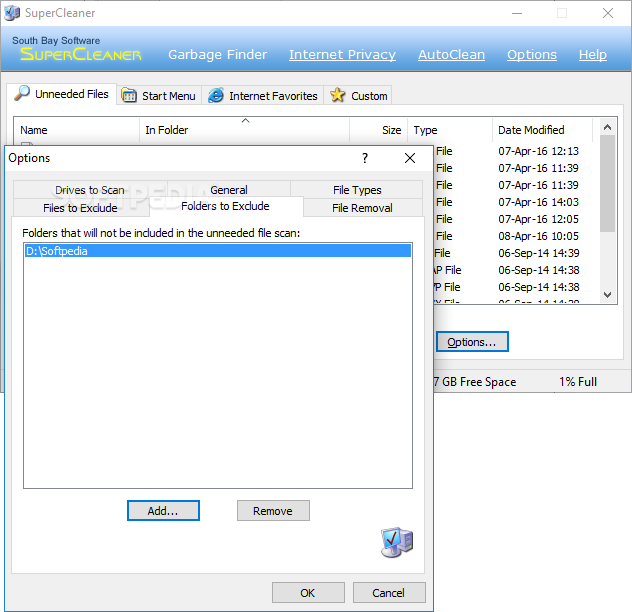Click the file list scroll down arrow
The height and width of the screenshot is (612, 632).
pos(607,295)
